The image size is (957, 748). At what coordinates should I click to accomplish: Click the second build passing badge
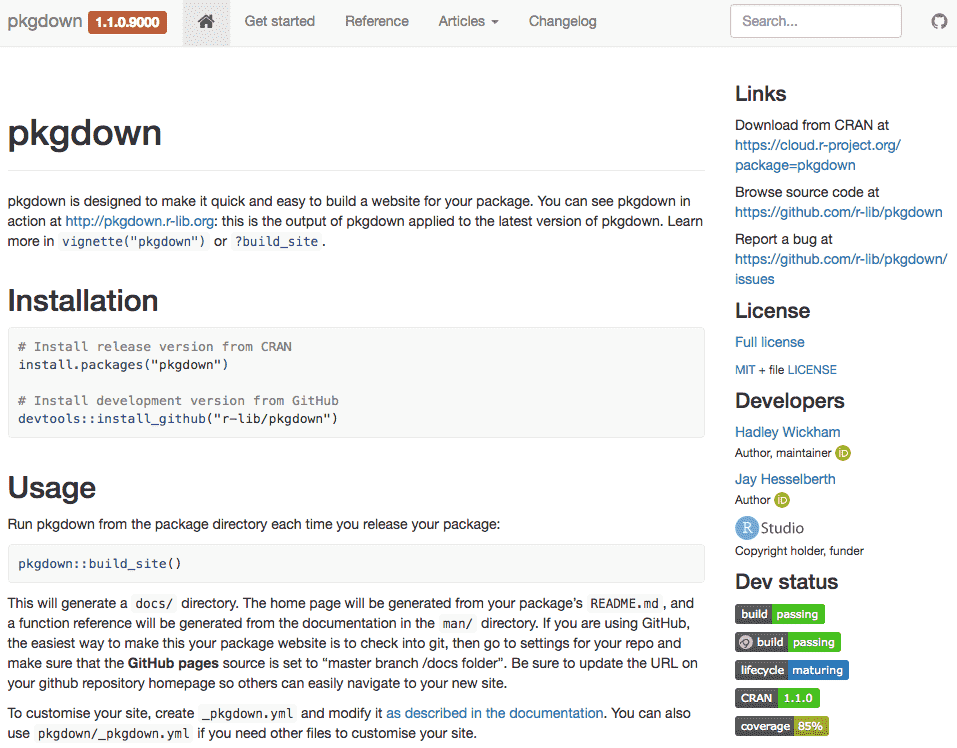pyautogui.click(x=787, y=642)
